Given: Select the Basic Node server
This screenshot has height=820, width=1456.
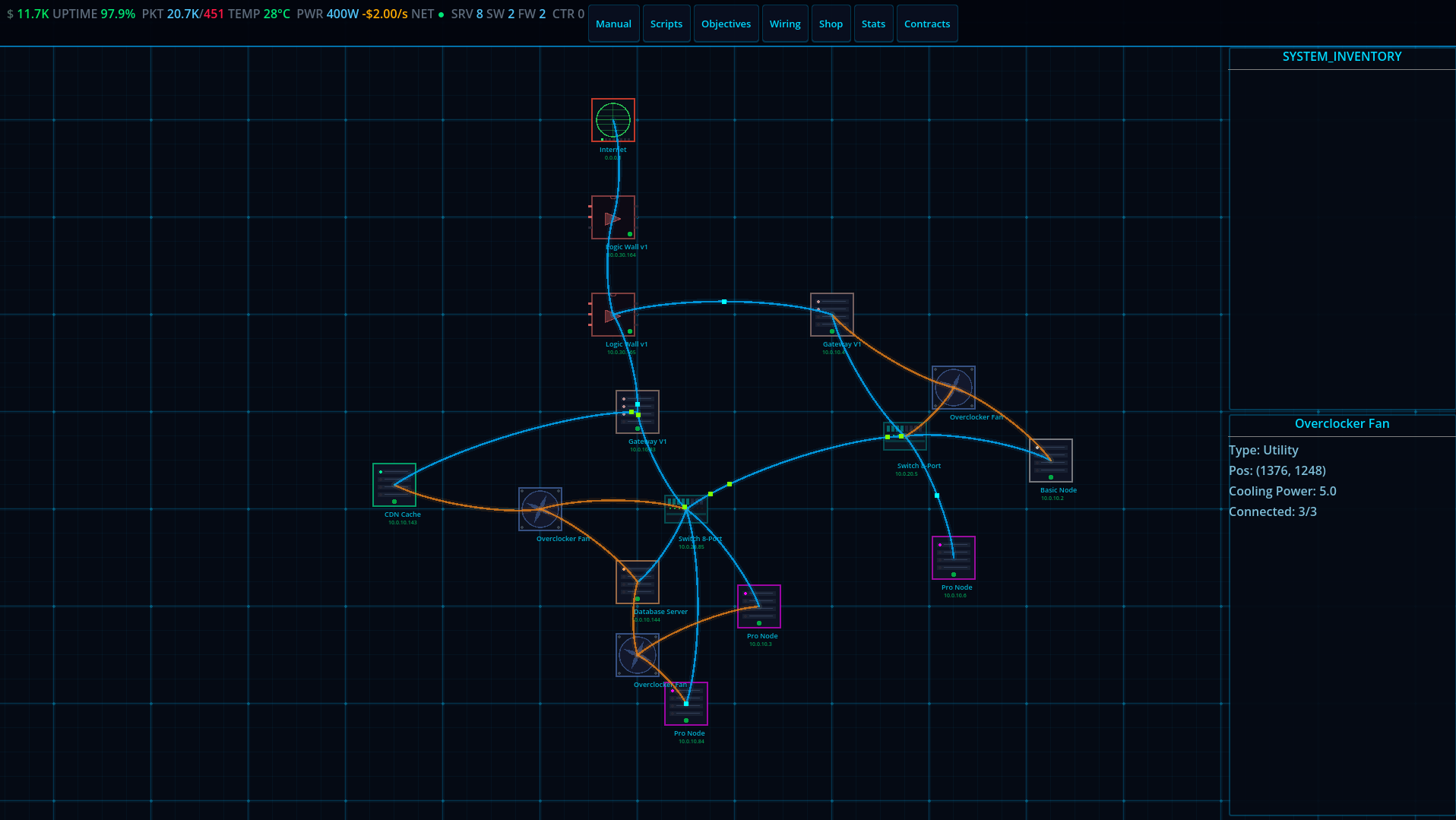Looking at the screenshot, I should point(1051,461).
